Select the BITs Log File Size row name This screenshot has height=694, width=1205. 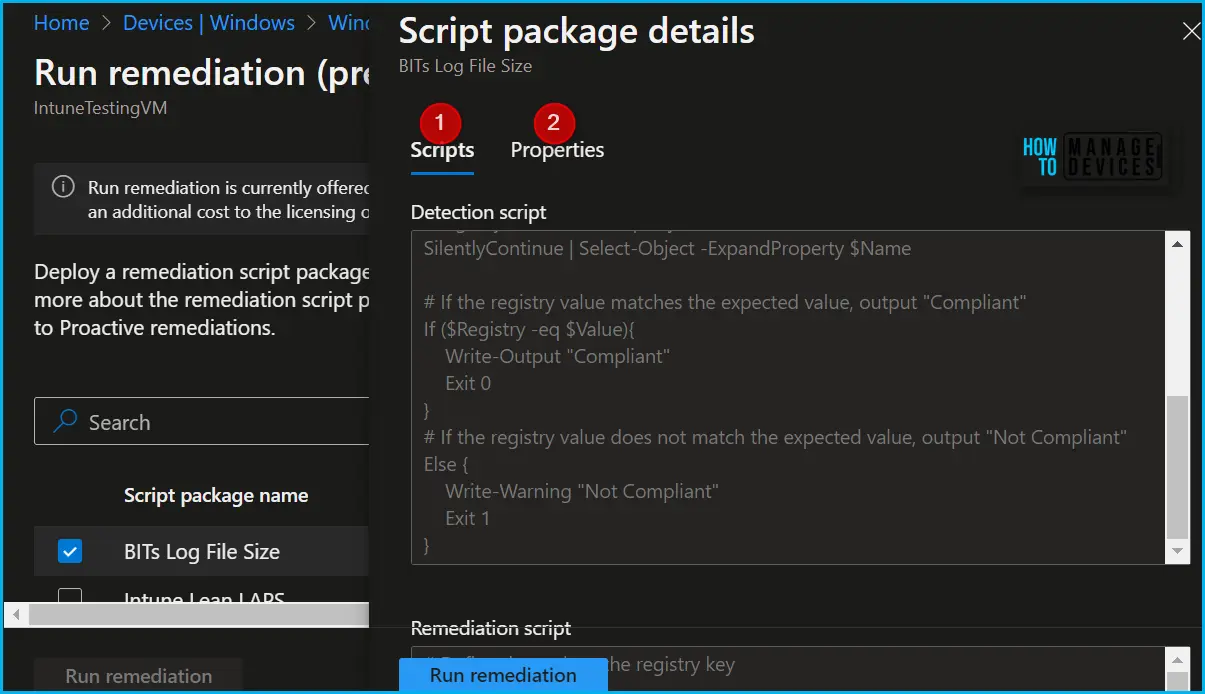202,551
